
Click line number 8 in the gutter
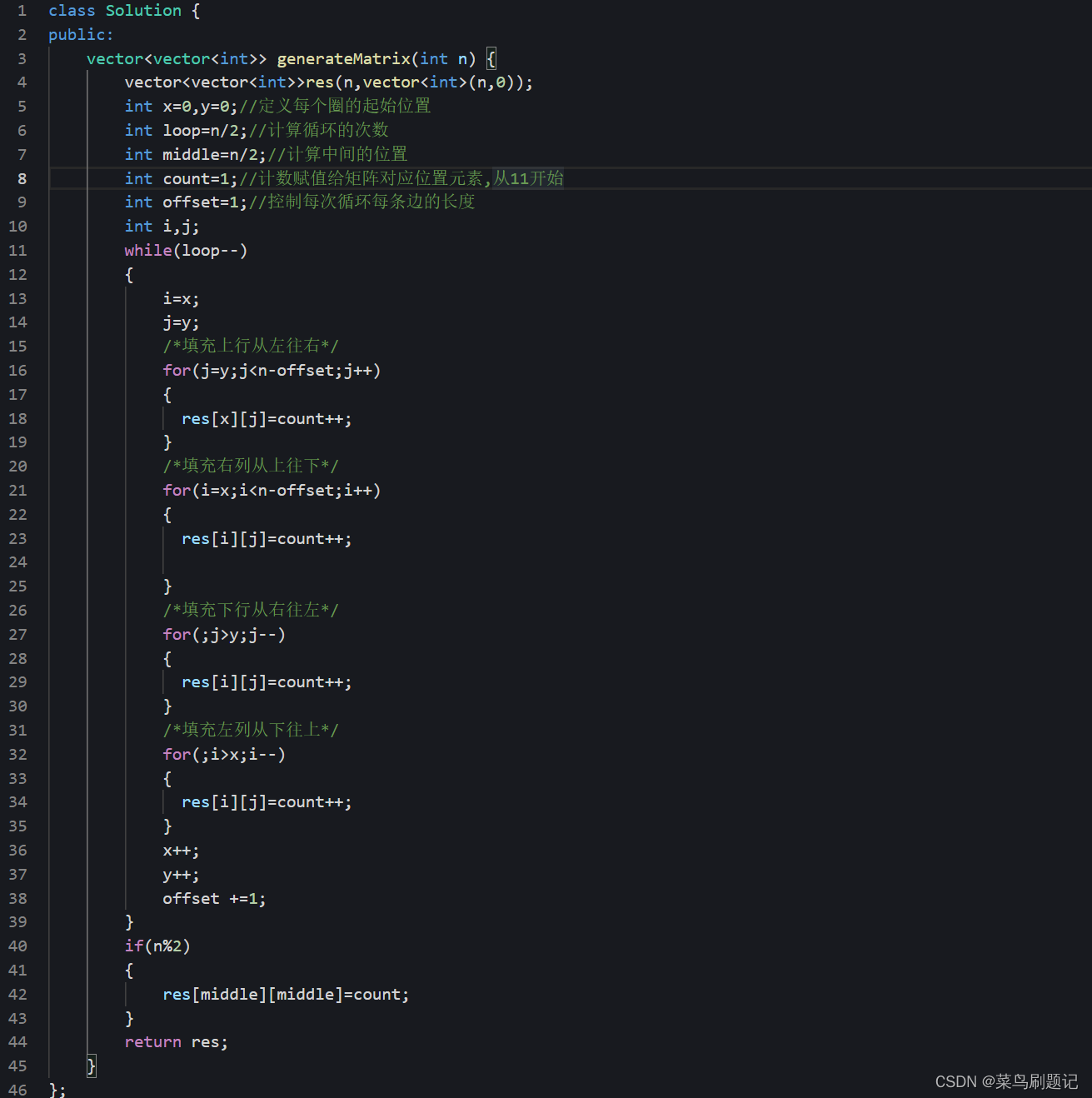pyautogui.click(x=22, y=179)
